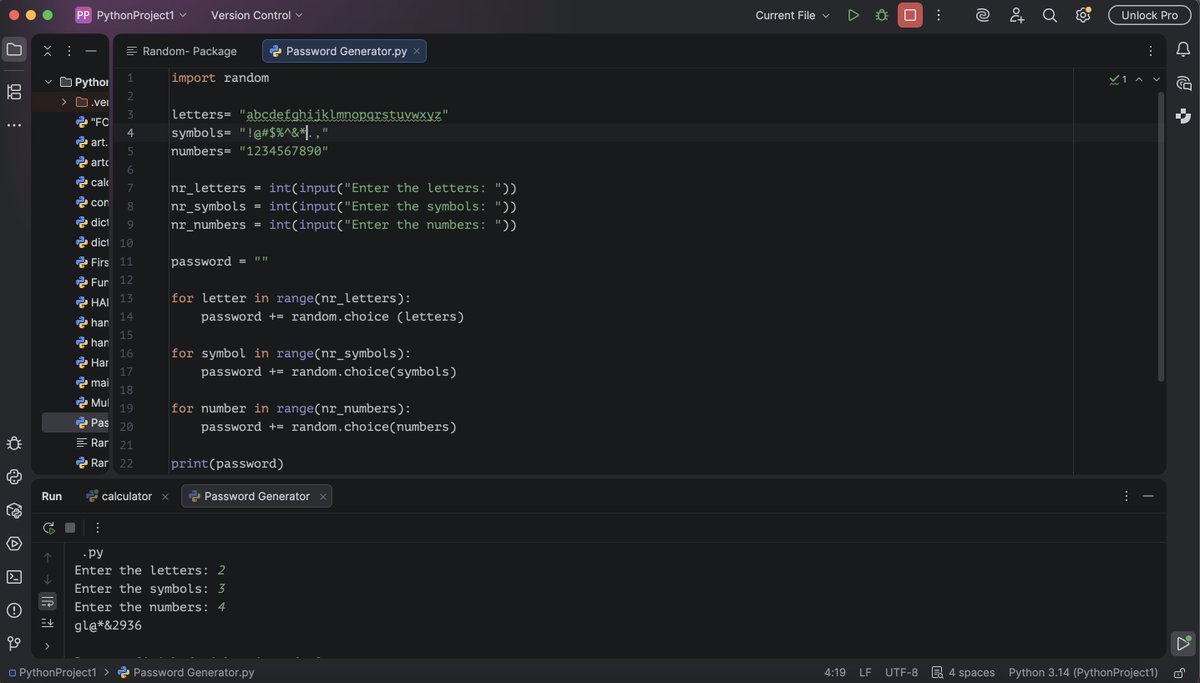Change the UTF-8 file encoding
Screen dimensions: 1200x683
click(901, 672)
